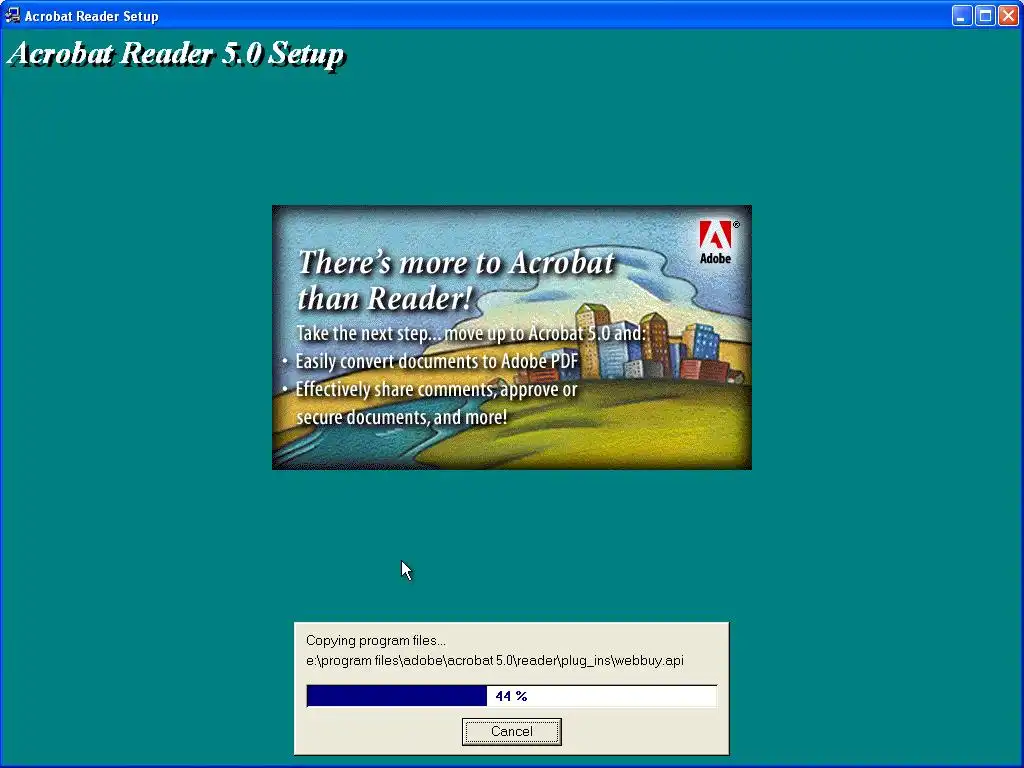Image resolution: width=1024 pixels, height=768 pixels.
Task: Click the "There's more to Acrobat" banner image
Action: point(511,337)
